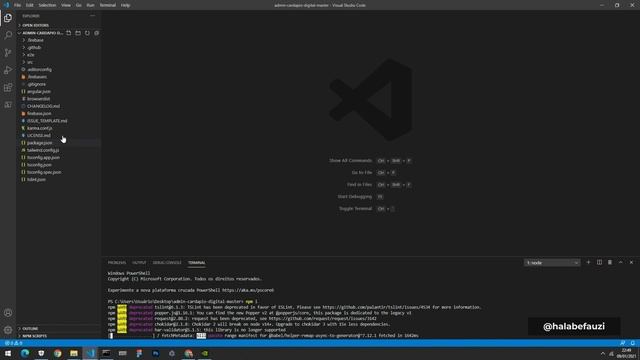The image size is (640, 360).
Task: Close the terminal panel
Action: point(631,262)
